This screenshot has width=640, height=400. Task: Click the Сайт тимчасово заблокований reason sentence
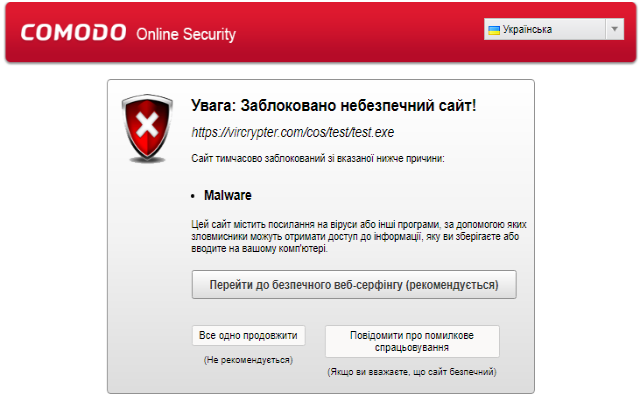click(318, 158)
